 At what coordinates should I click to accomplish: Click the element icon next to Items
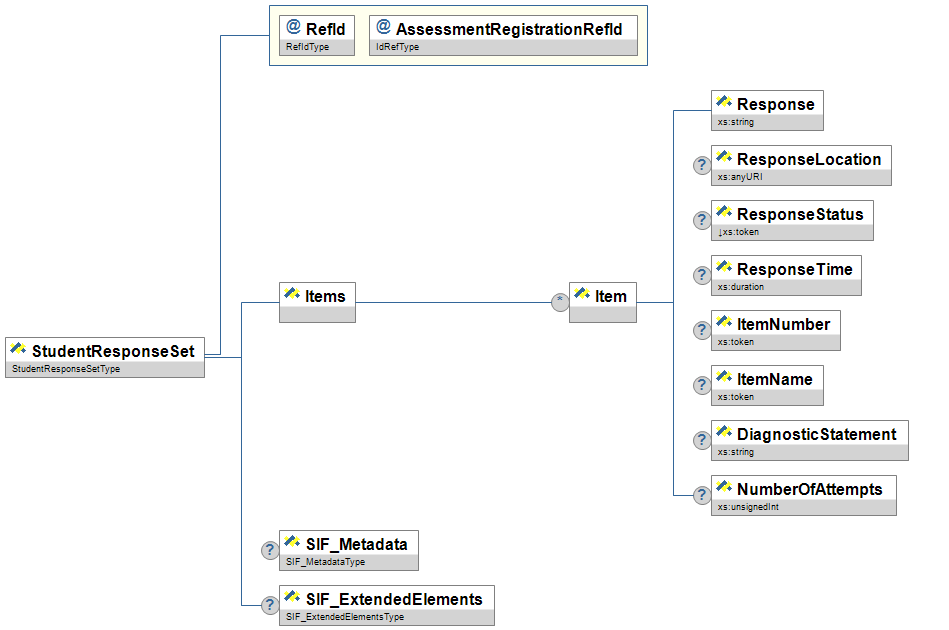point(293,294)
